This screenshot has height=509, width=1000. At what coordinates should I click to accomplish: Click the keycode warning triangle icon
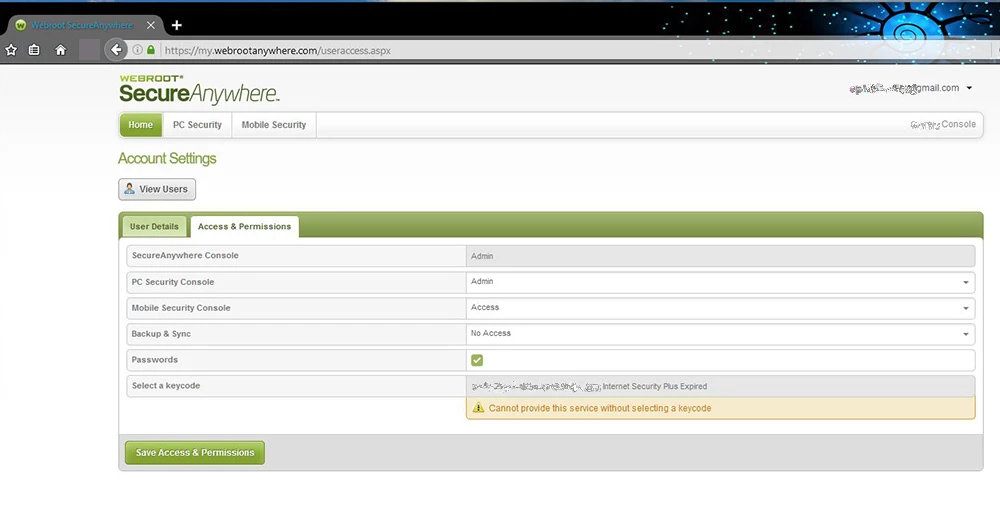click(x=478, y=408)
